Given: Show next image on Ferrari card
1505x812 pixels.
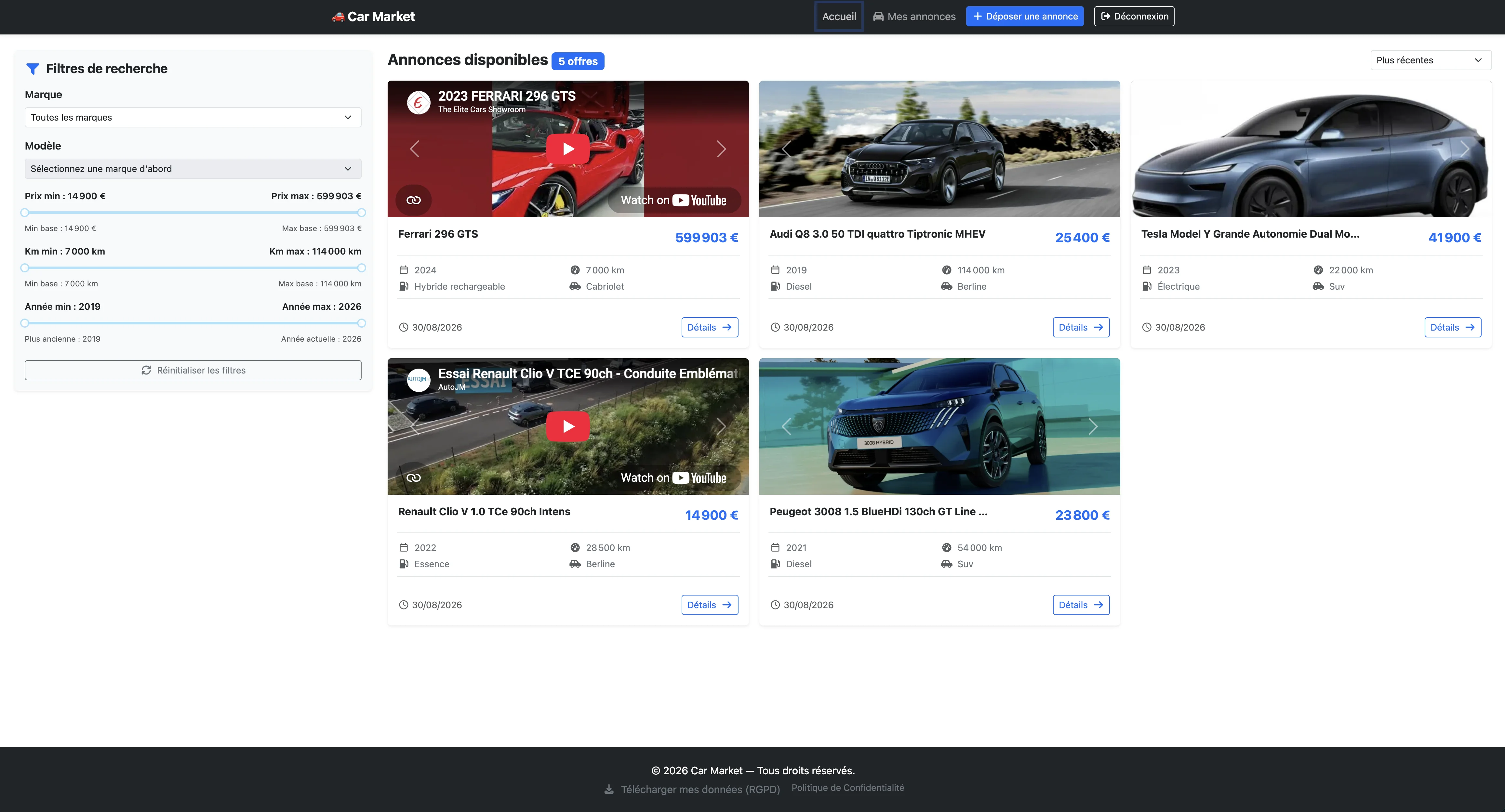Looking at the screenshot, I should click(x=722, y=149).
